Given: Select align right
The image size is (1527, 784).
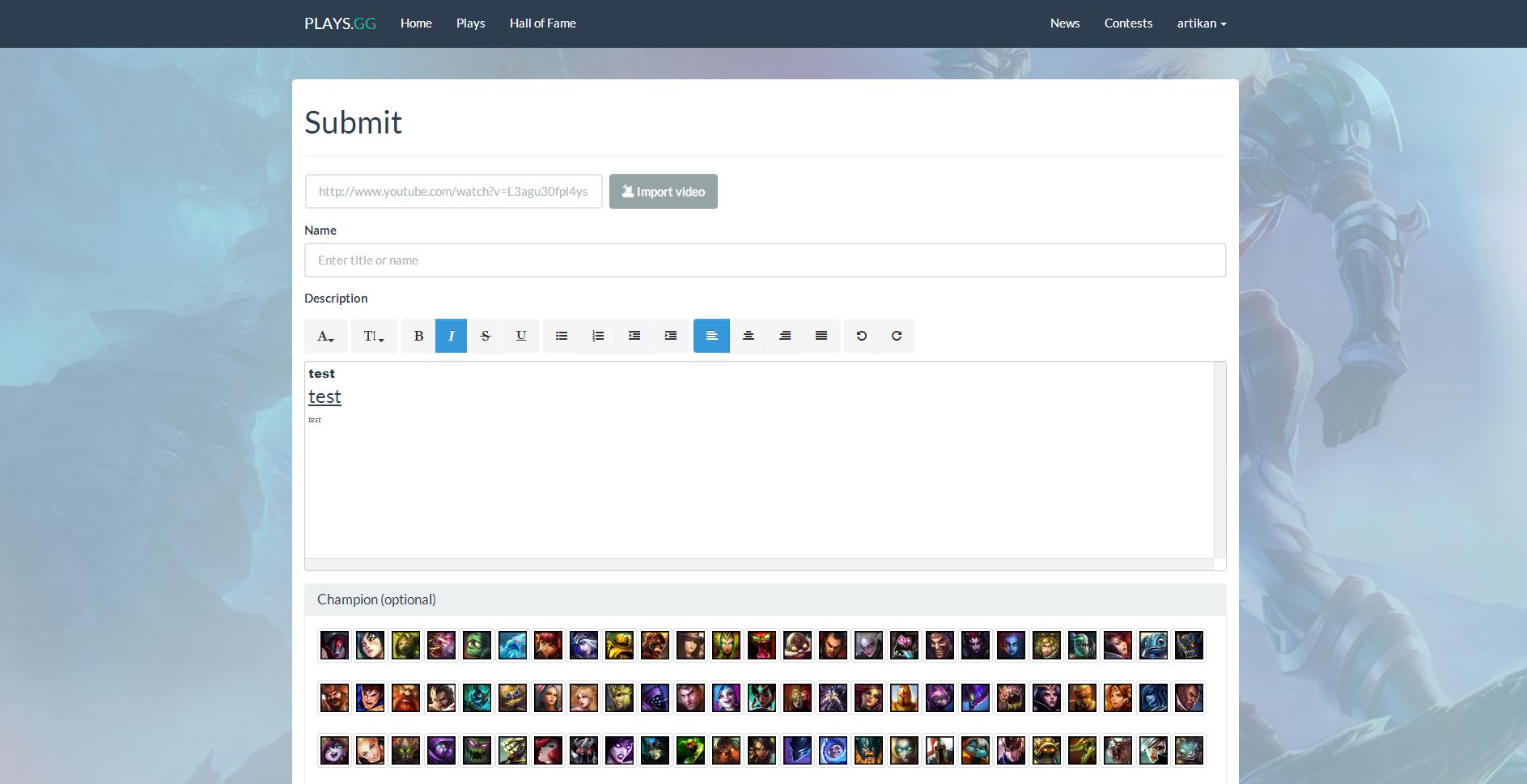Looking at the screenshot, I should [785, 336].
